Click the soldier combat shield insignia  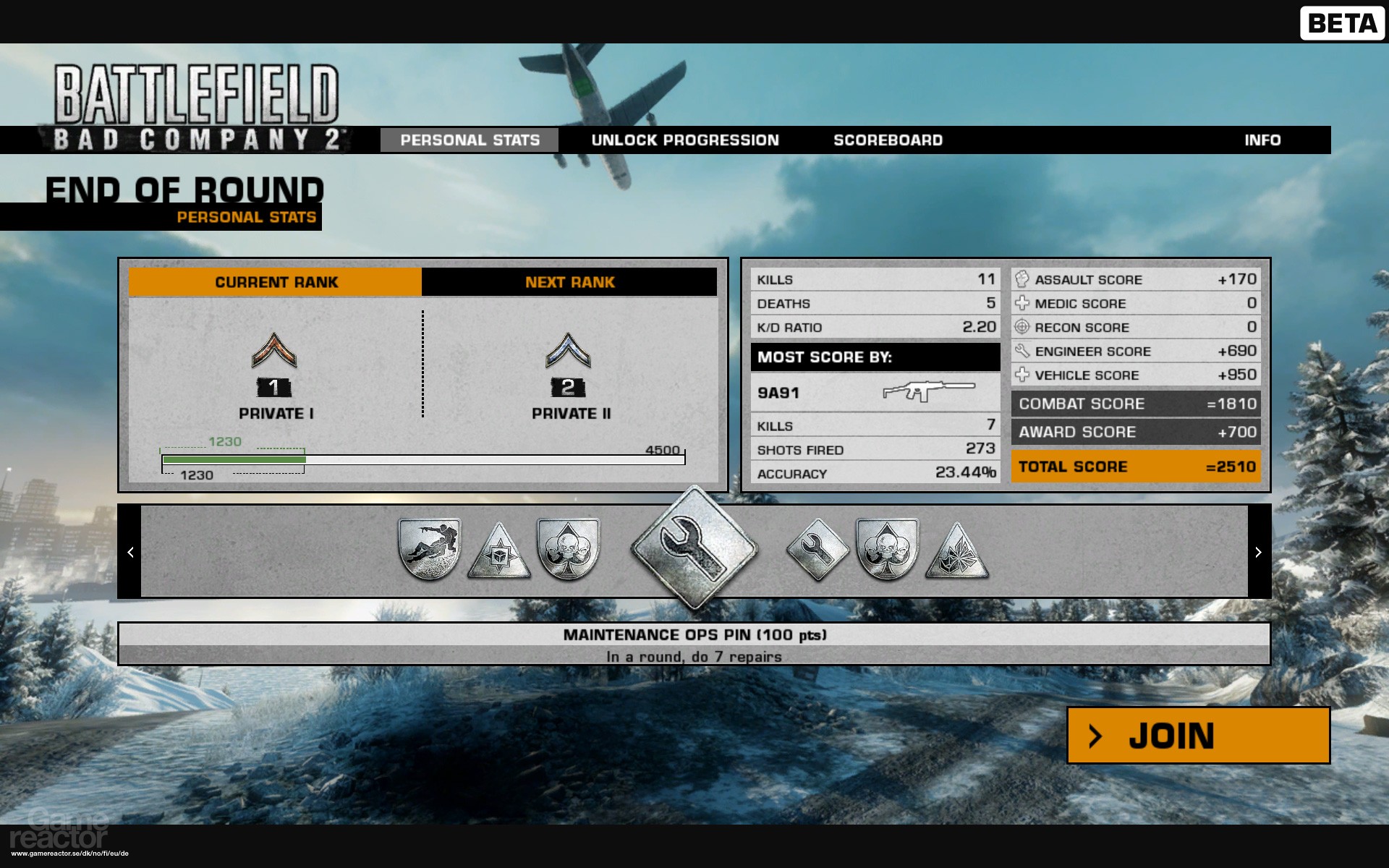tap(430, 548)
